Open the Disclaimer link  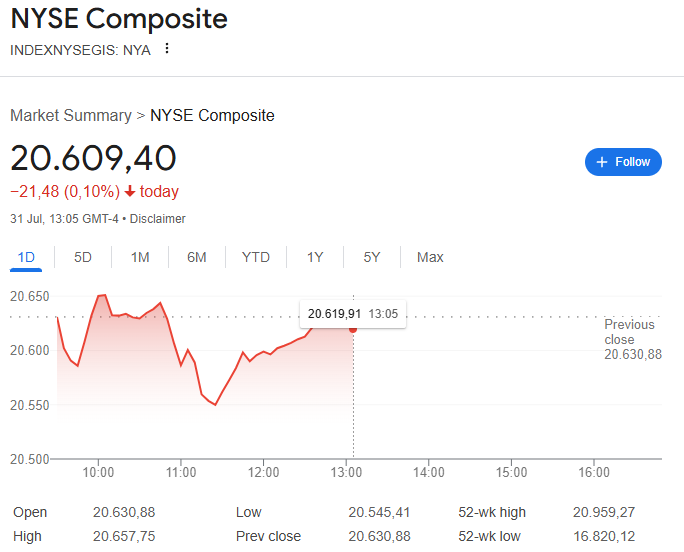tap(157, 219)
